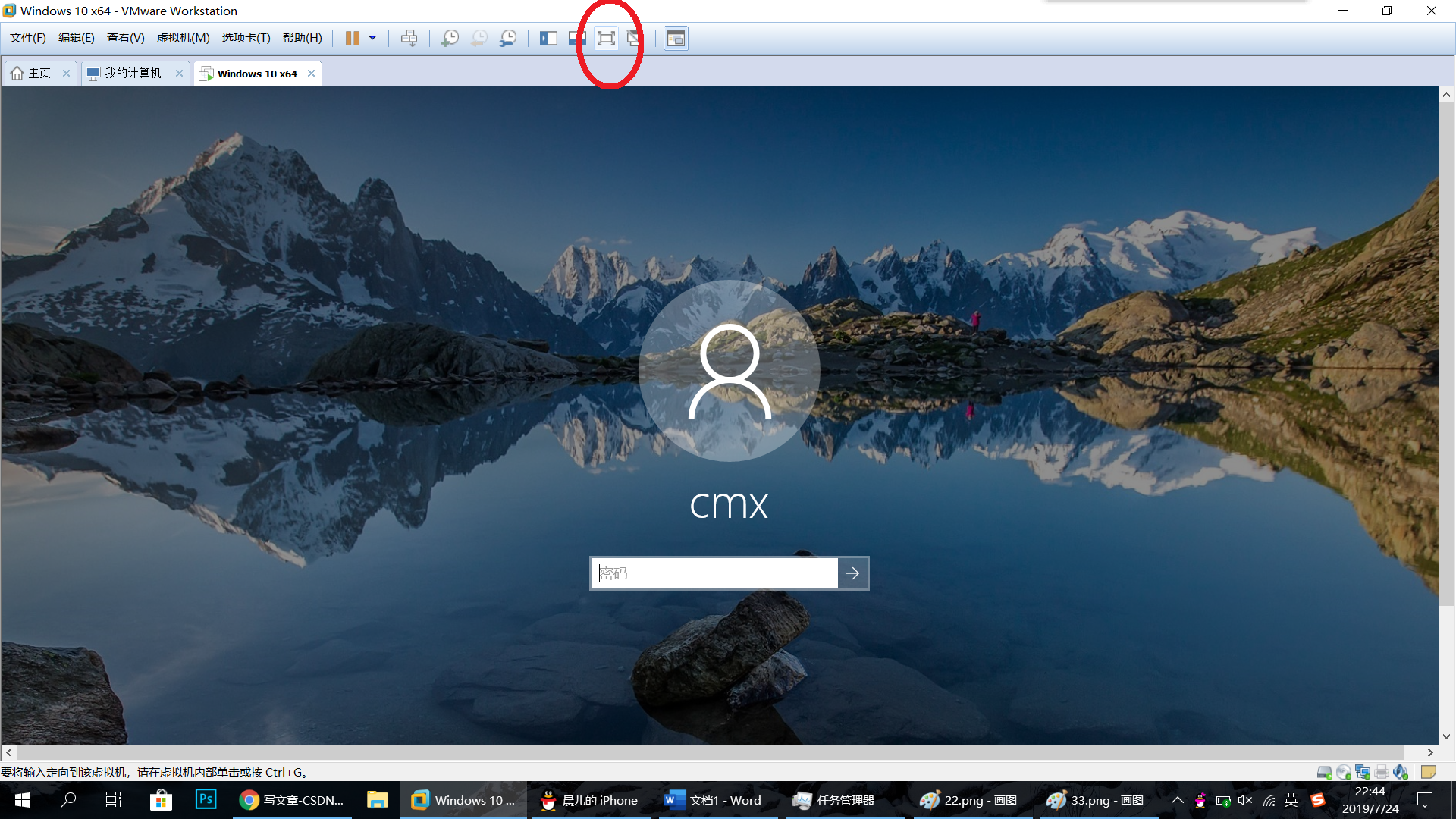Open Photoshop from the taskbar
This screenshot has height=819, width=1456.
coord(206,800)
